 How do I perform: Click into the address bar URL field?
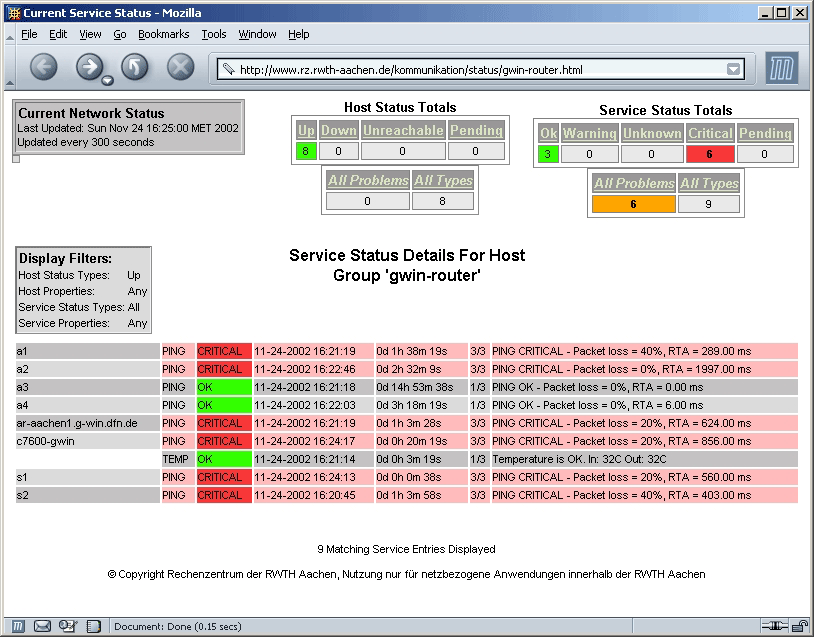coord(481,70)
